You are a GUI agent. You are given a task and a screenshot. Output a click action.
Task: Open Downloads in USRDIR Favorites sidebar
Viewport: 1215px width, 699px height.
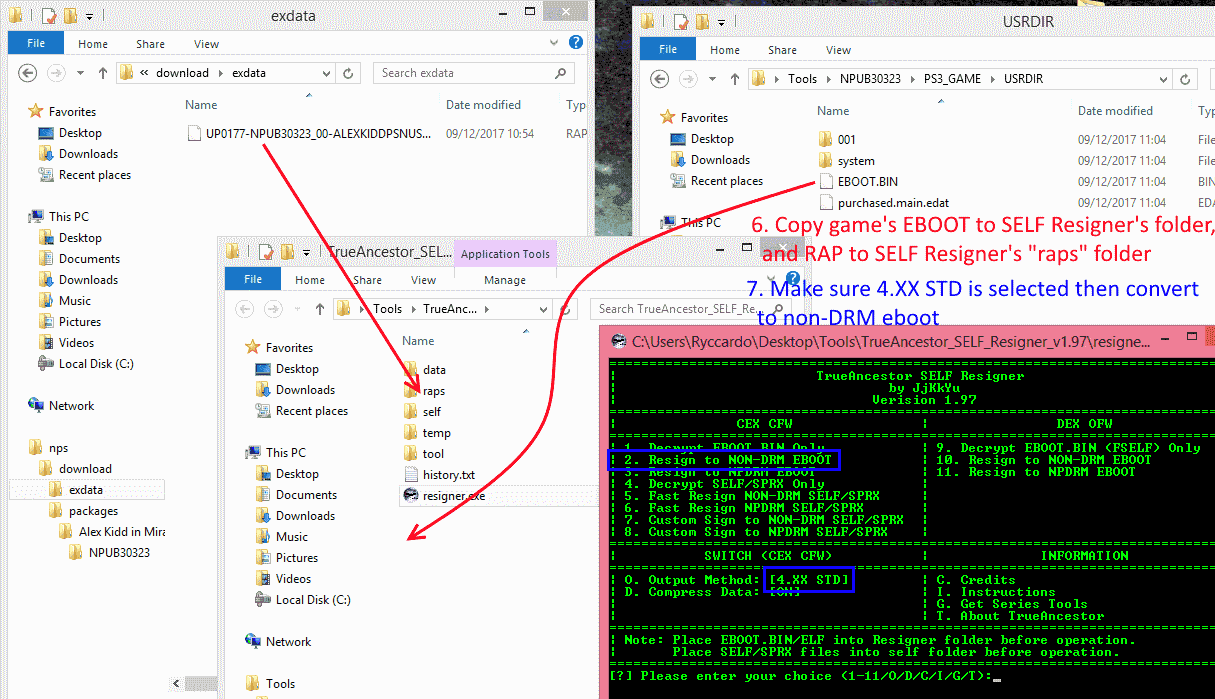[x=719, y=159]
